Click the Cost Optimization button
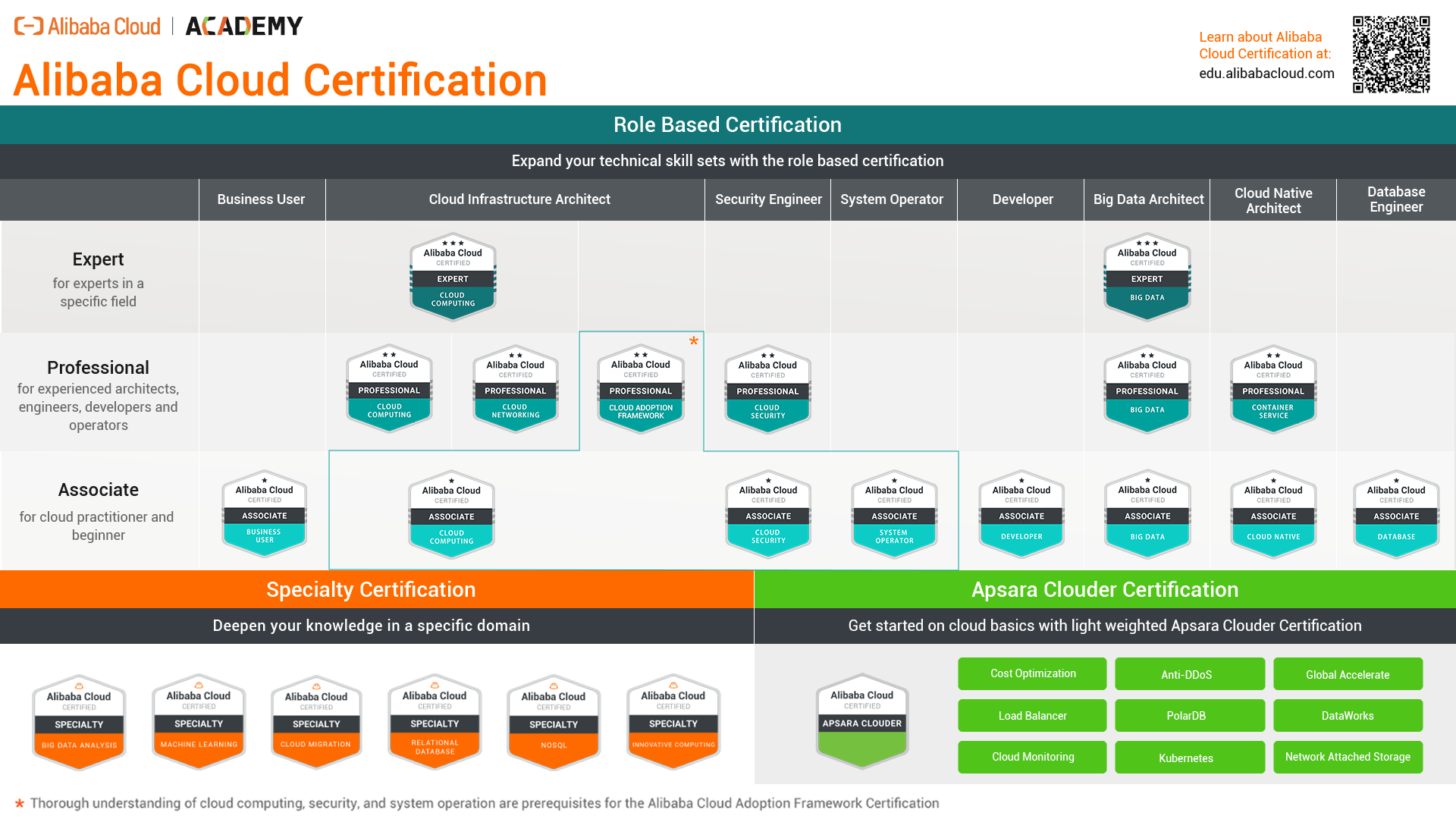1456x819 pixels. click(1032, 673)
